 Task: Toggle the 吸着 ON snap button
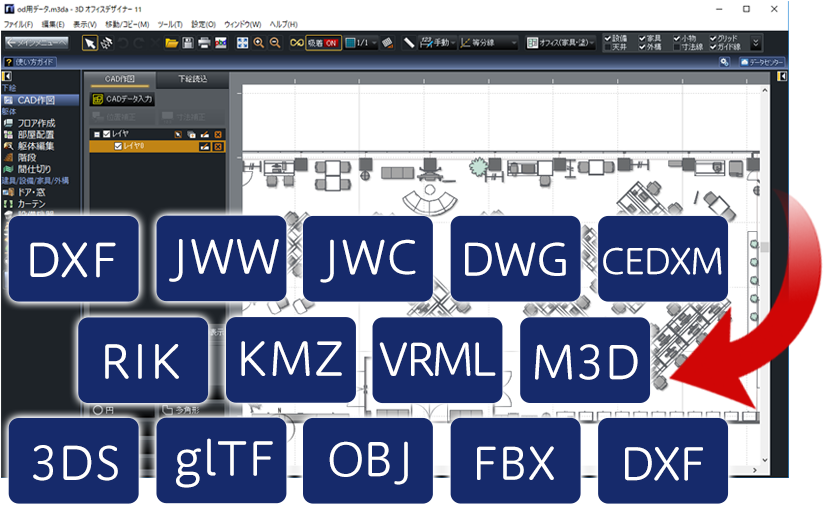point(322,43)
